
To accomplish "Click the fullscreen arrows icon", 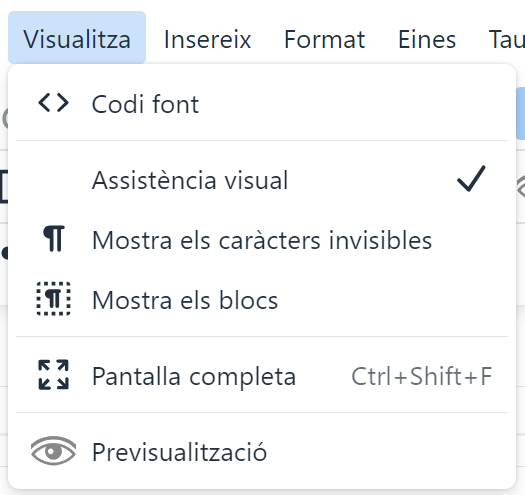I will point(54,375).
